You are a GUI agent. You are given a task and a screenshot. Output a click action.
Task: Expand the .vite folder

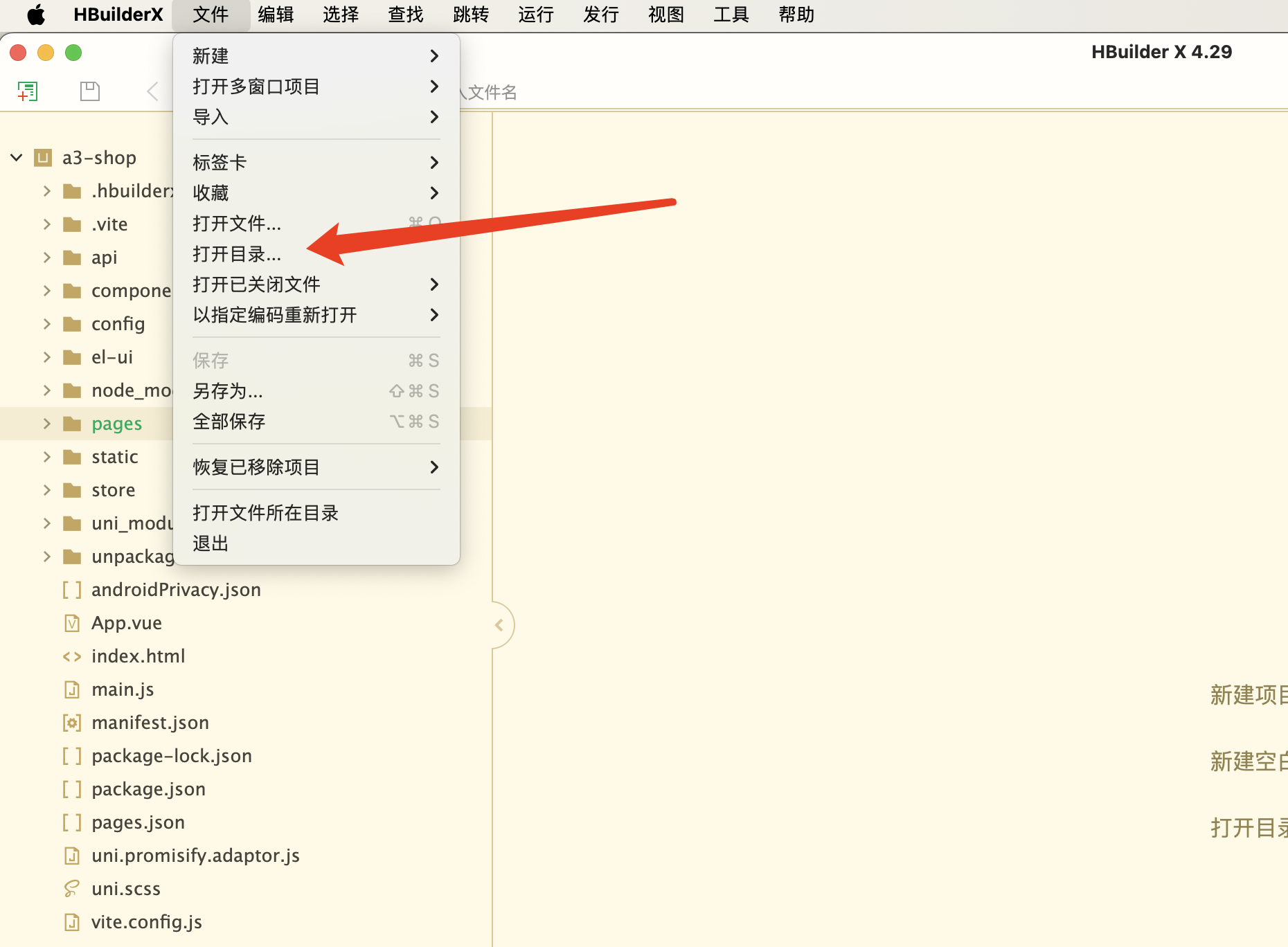pos(47,224)
